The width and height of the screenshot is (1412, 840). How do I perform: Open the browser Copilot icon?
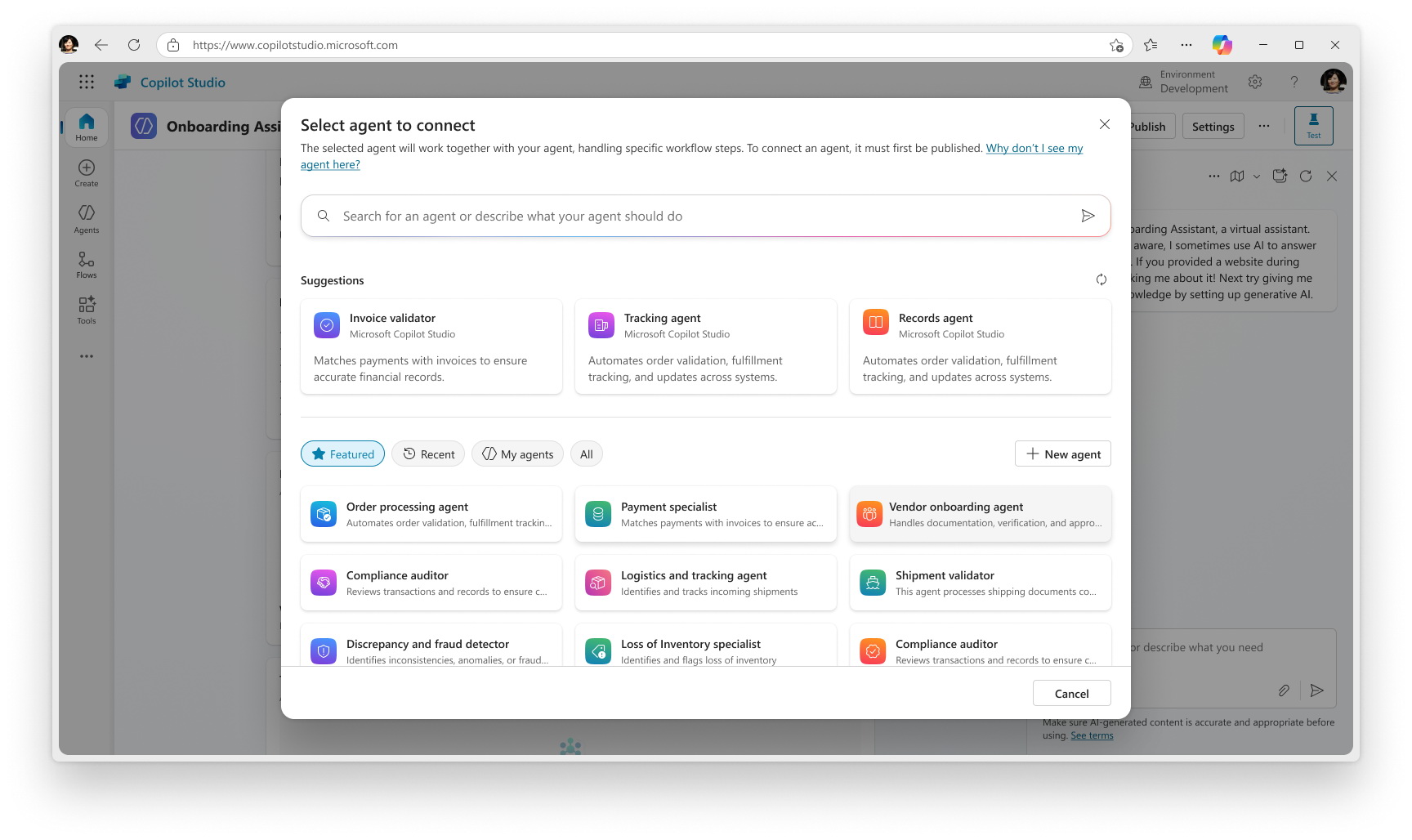[x=1222, y=45]
